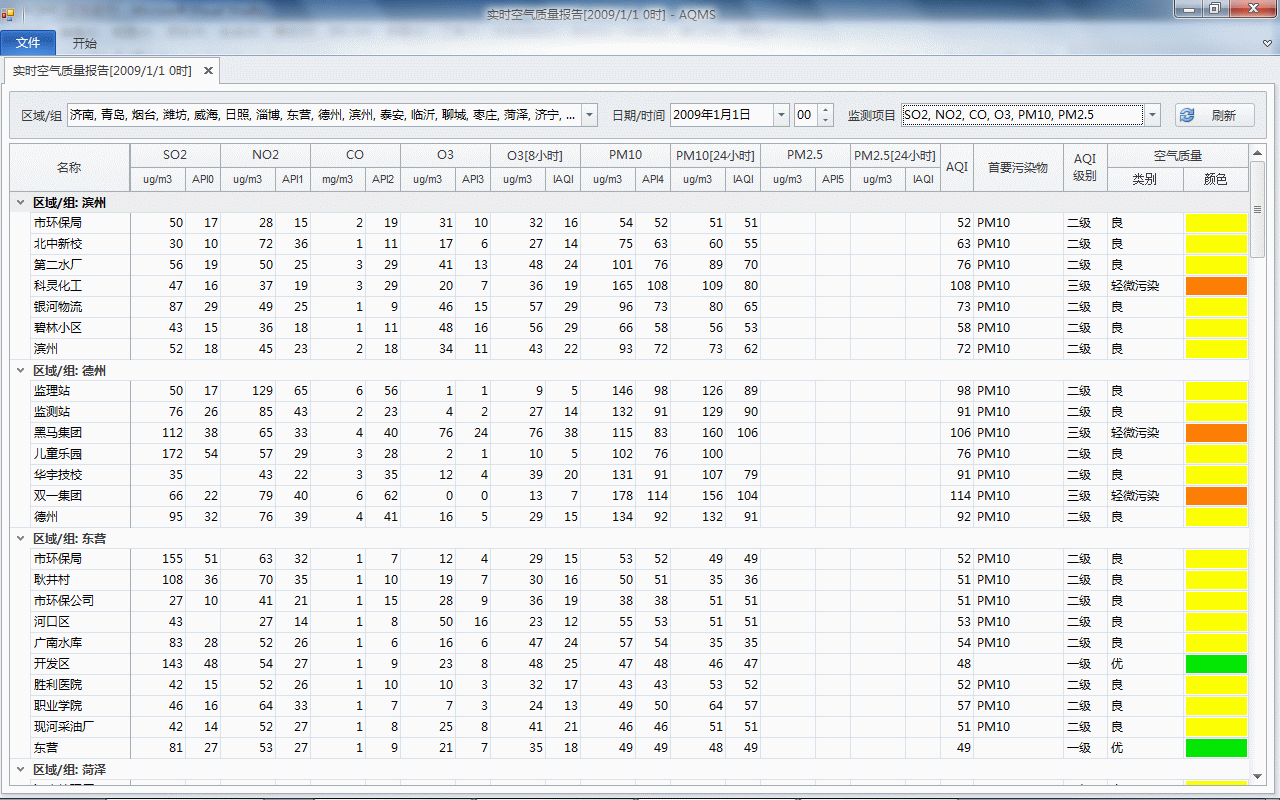This screenshot has height=800, width=1280.
Task: Select the 华宇技校 station name
Action: coord(58,475)
